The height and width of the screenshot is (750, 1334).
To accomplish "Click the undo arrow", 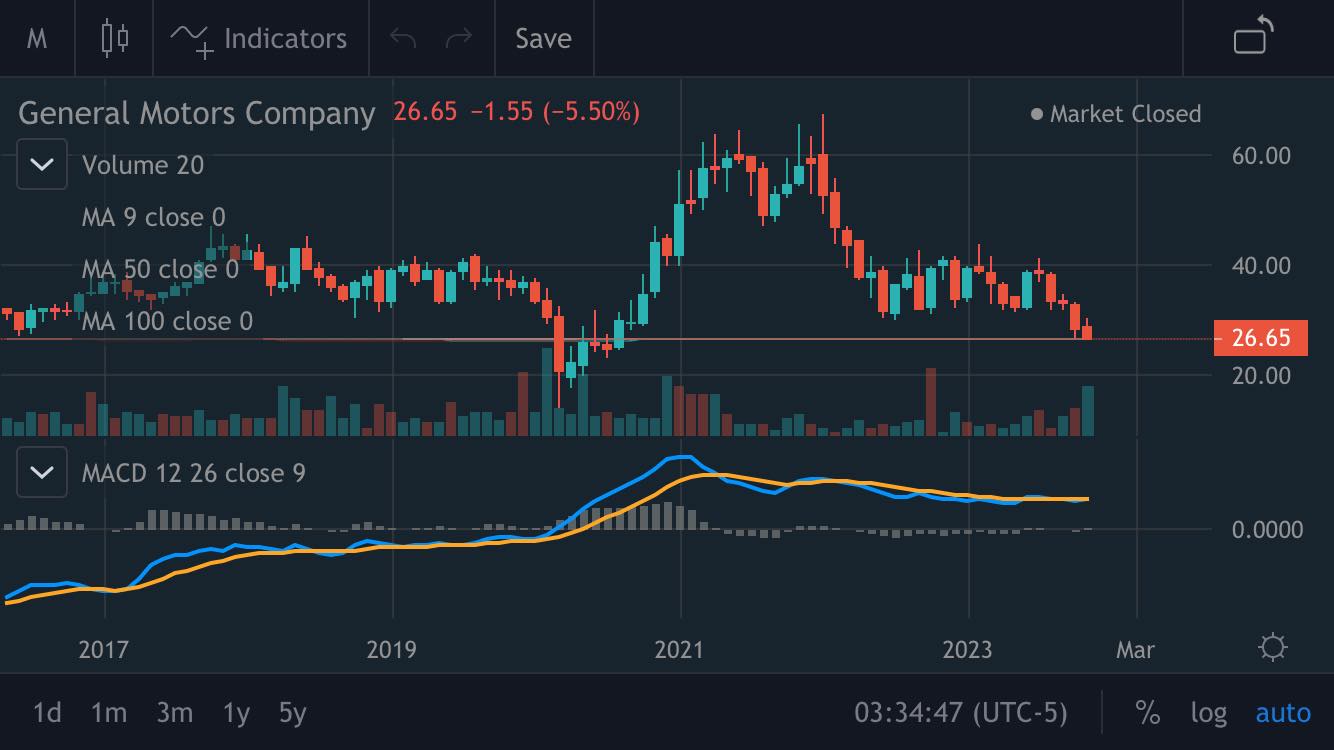I will point(403,38).
